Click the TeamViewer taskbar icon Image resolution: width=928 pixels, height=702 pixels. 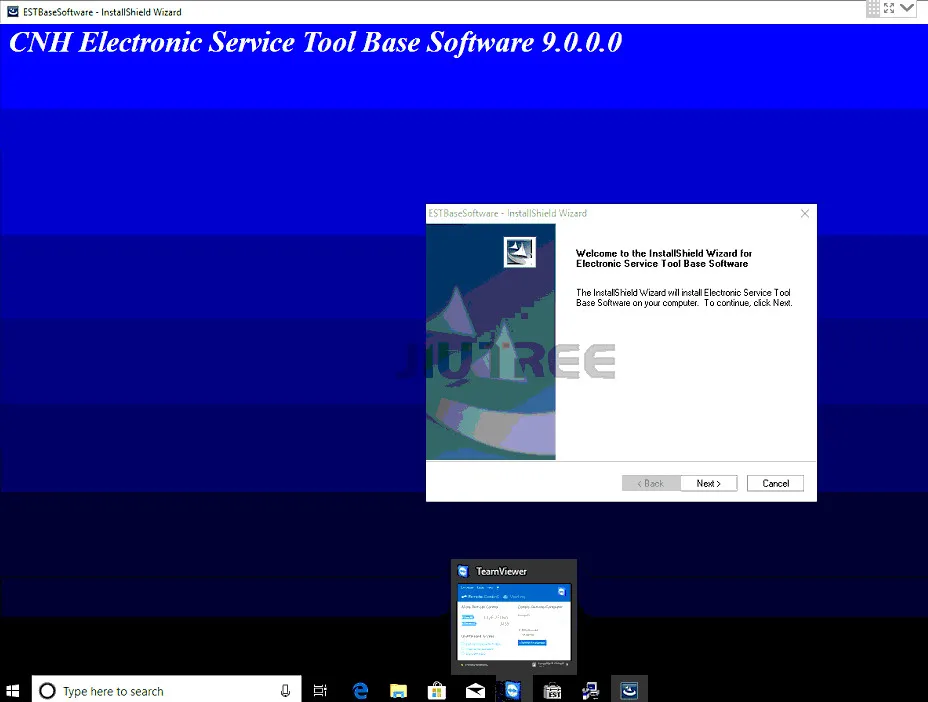(x=513, y=690)
